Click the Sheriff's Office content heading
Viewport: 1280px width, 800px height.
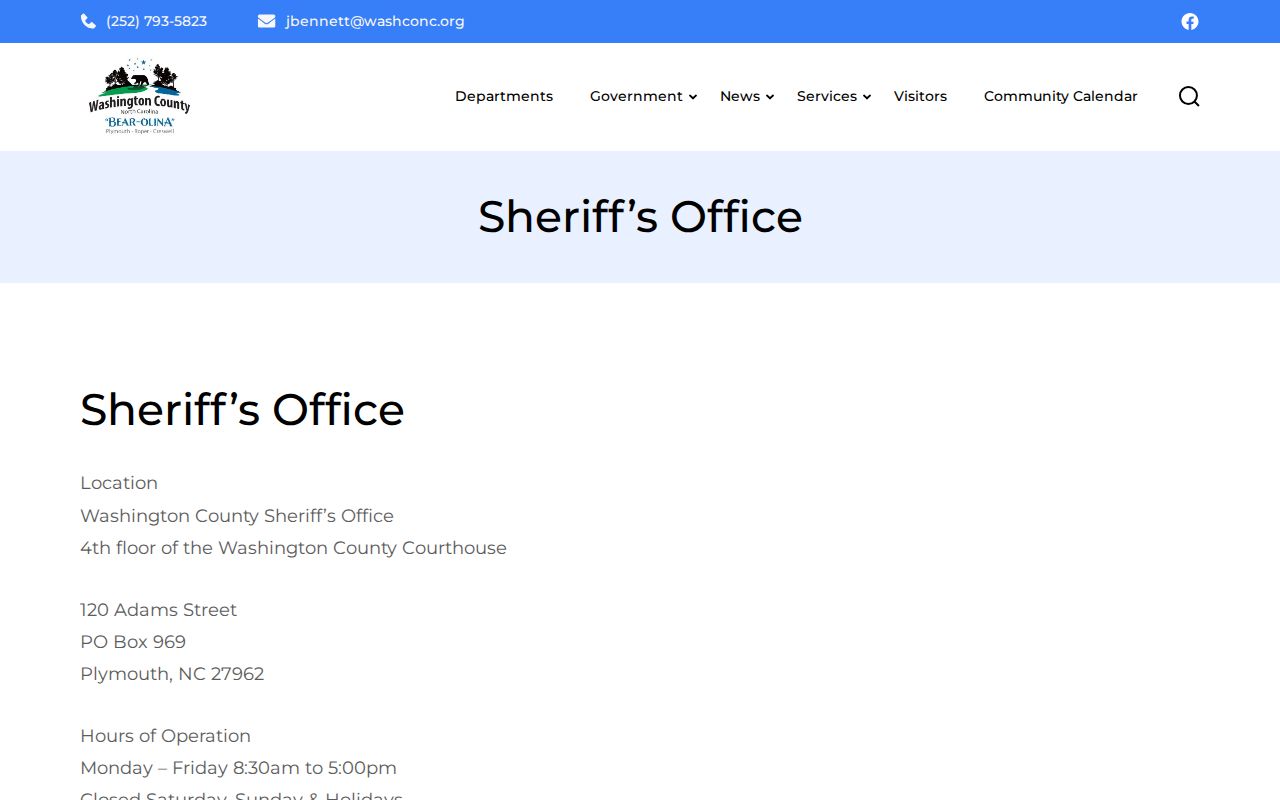click(242, 409)
